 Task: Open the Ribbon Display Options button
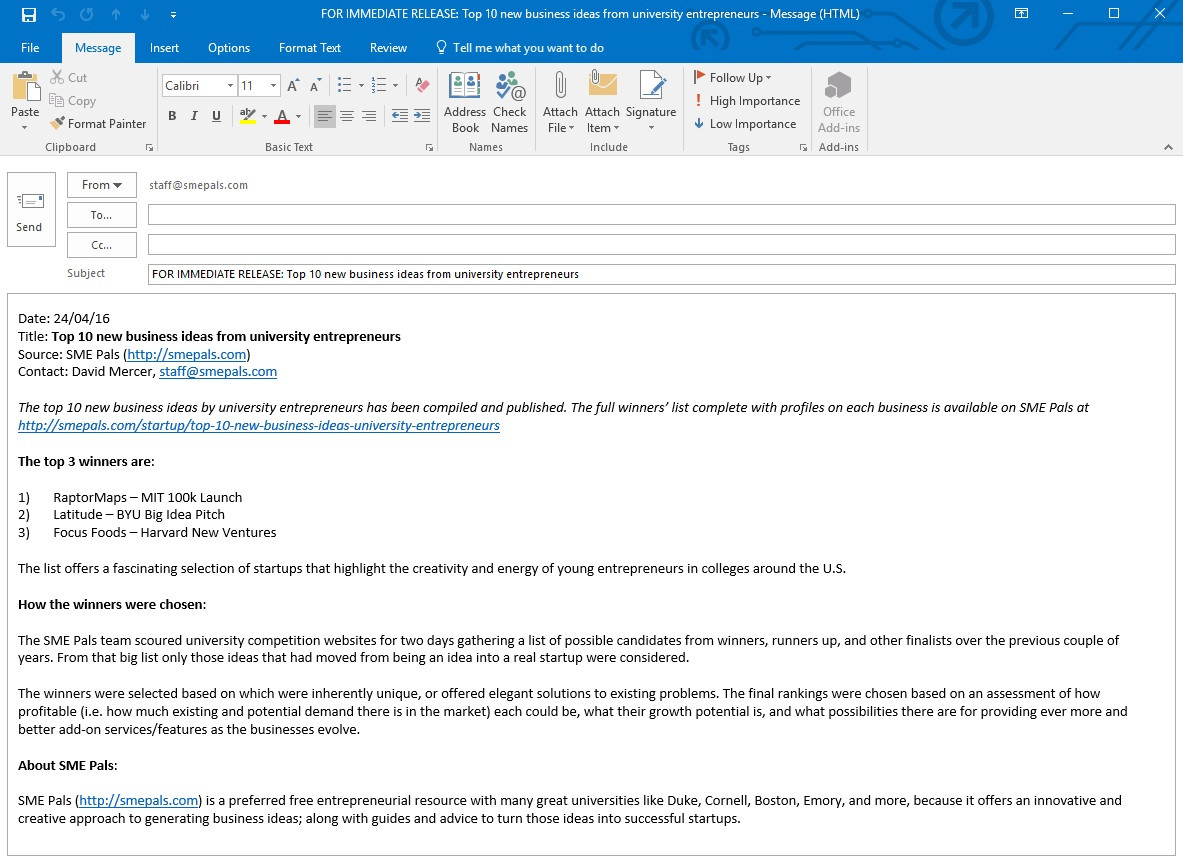(1022, 14)
